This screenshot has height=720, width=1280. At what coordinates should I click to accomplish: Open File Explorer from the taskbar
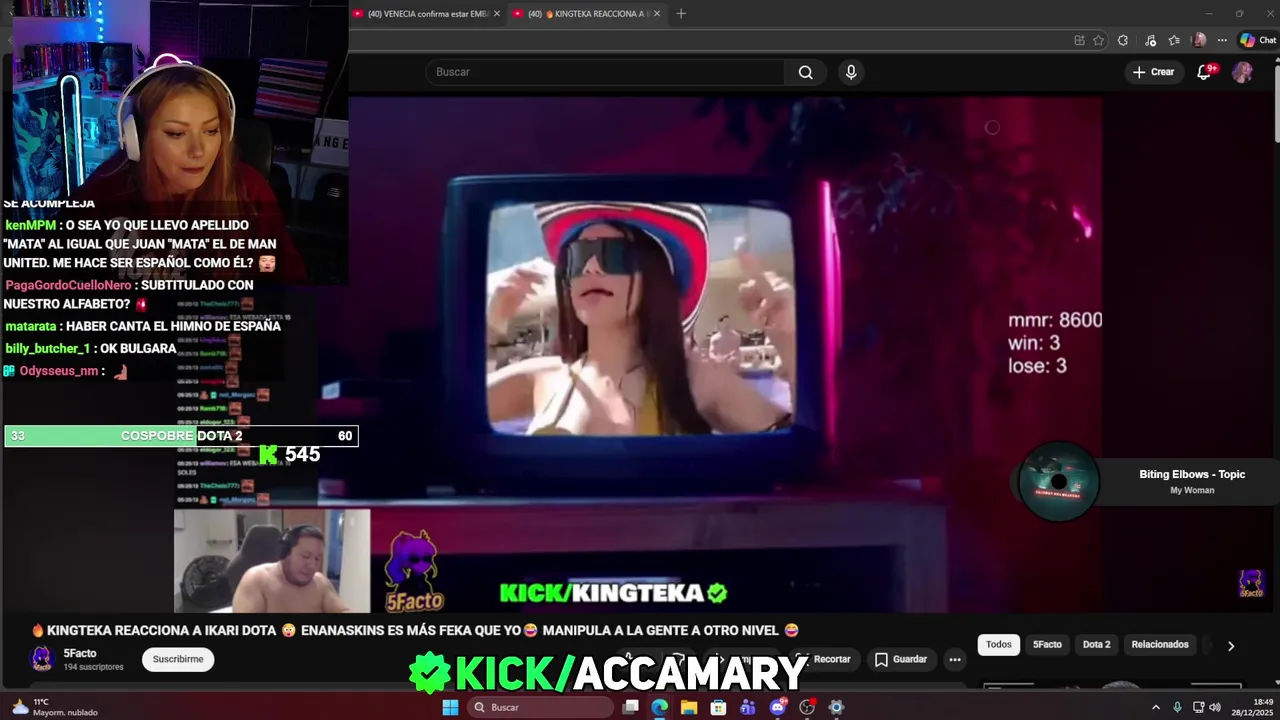[x=689, y=707]
